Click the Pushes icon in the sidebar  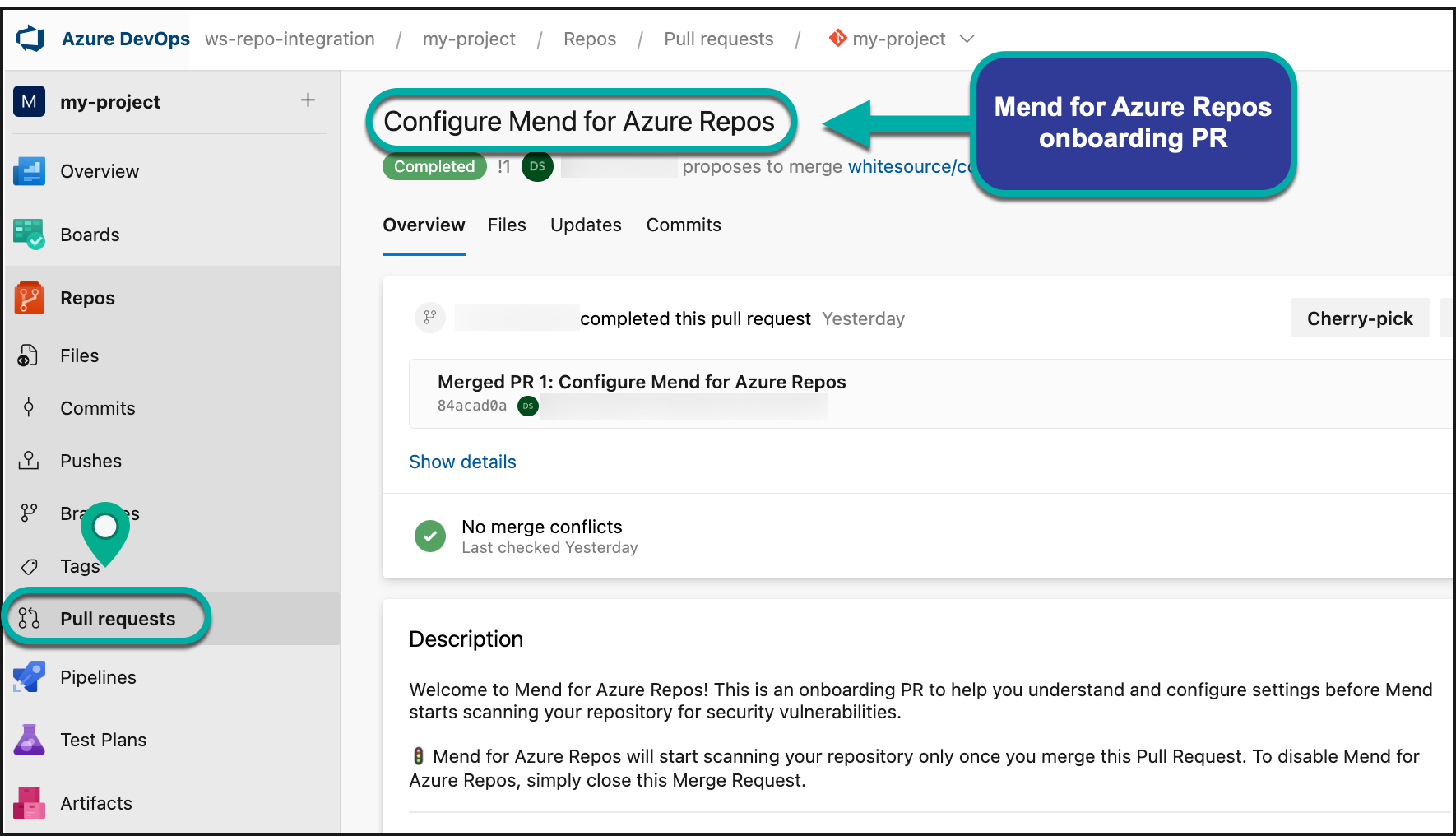coord(29,461)
